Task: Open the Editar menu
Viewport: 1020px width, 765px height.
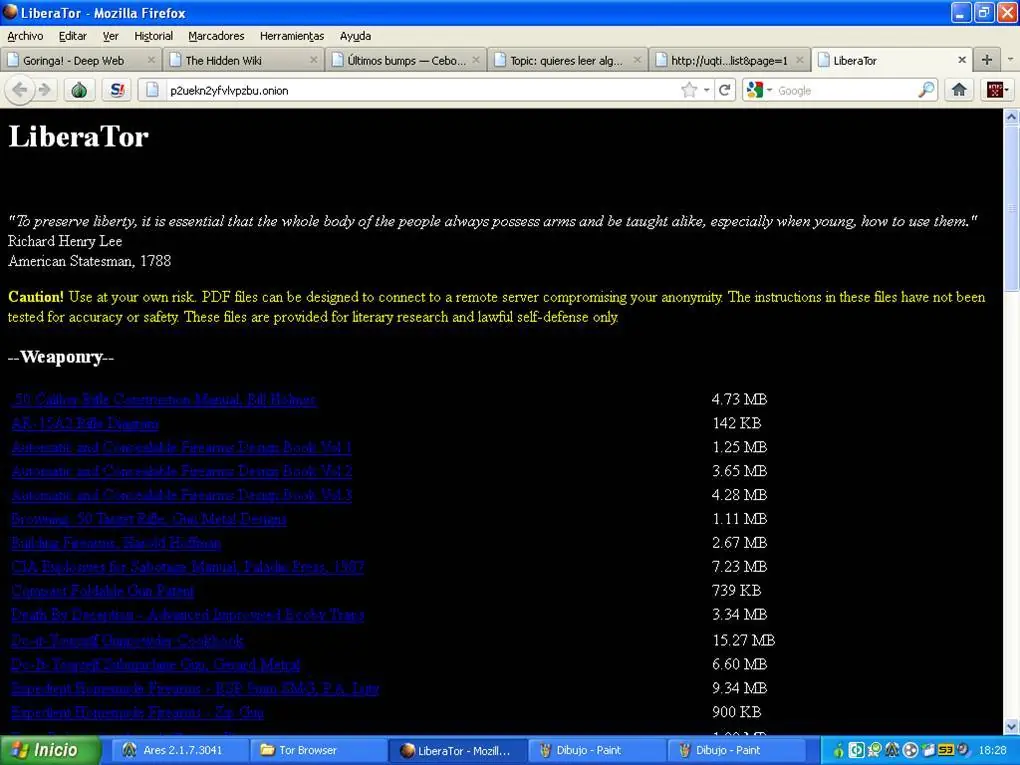Action: click(x=72, y=36)
